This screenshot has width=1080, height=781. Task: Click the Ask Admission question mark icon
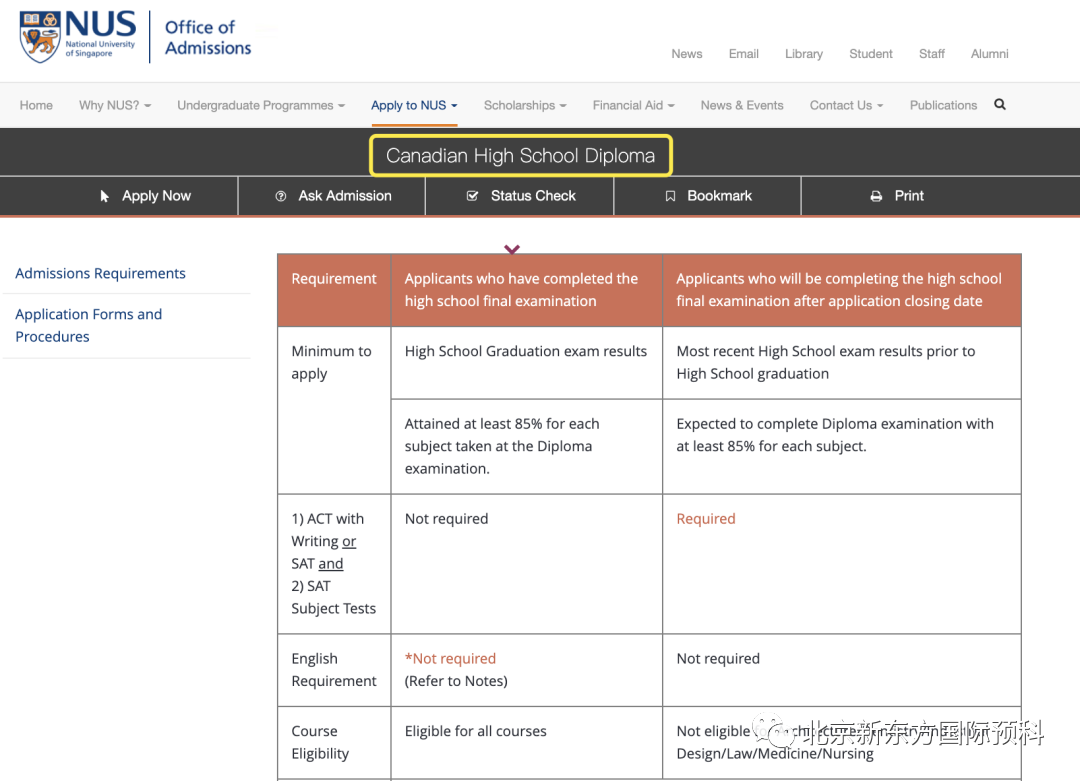281,196
